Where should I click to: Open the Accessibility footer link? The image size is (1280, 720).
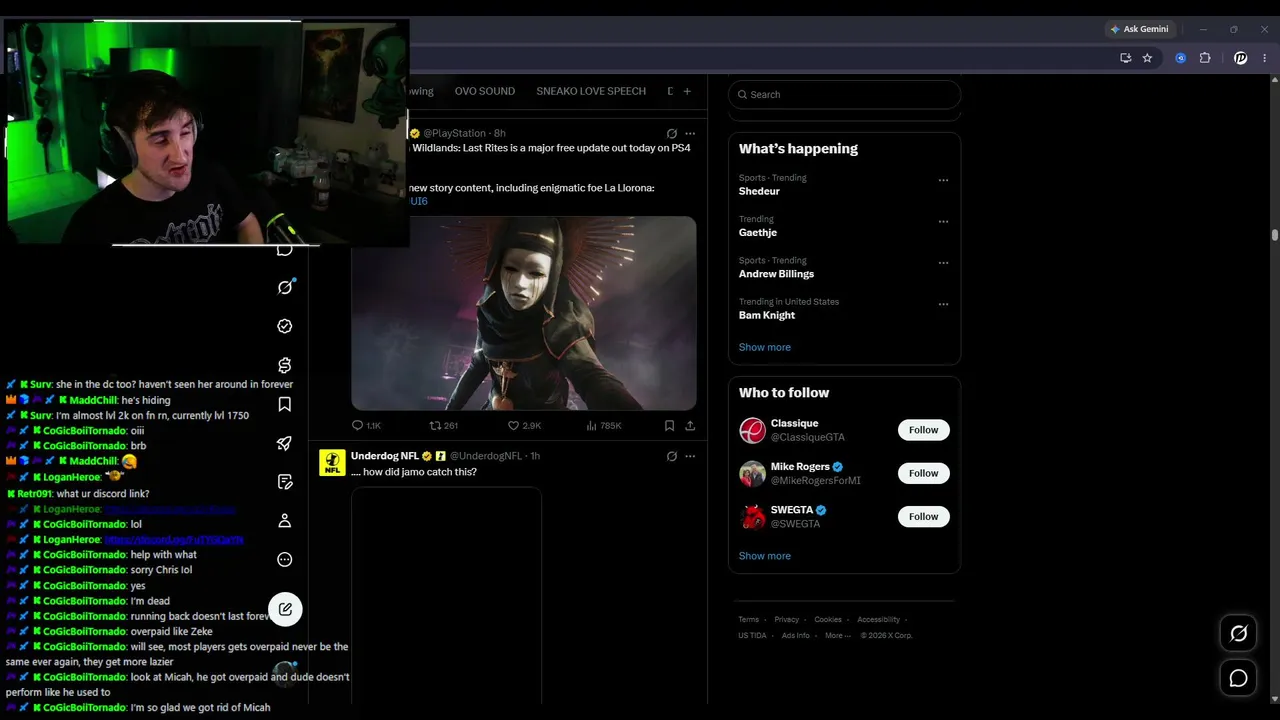[879, 620]
